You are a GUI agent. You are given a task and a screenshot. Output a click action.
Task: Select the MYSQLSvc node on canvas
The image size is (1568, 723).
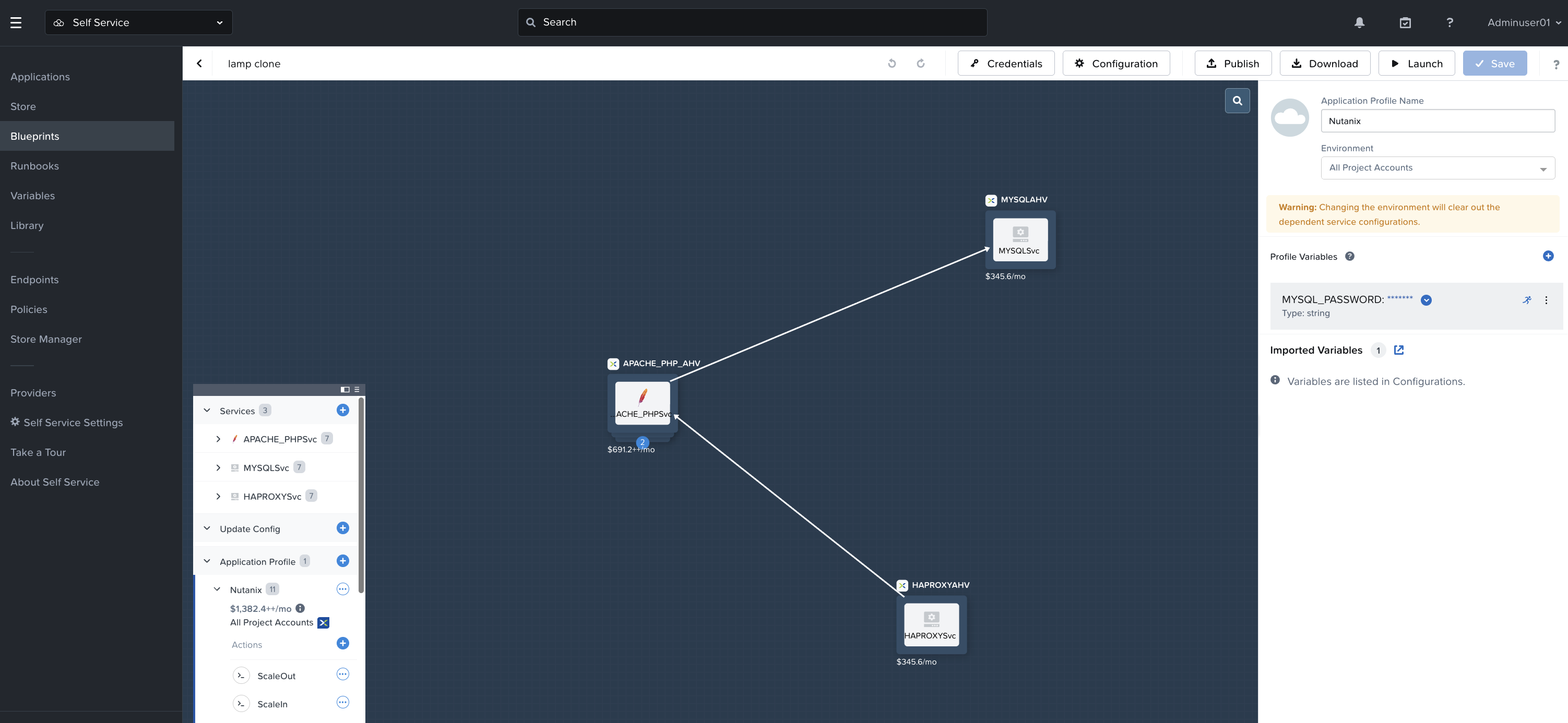coord(1020,239)
